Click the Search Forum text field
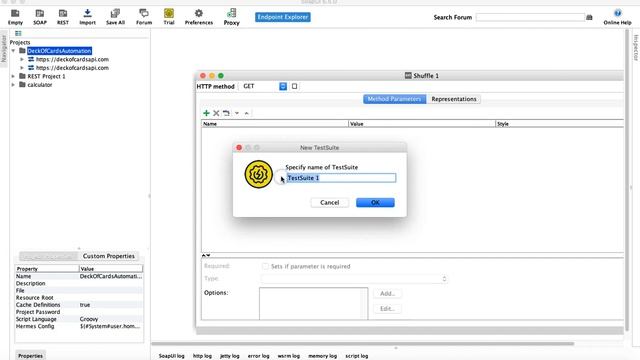Image resolution: width=640 pixels, height=360 pixels. coord(530,17)
